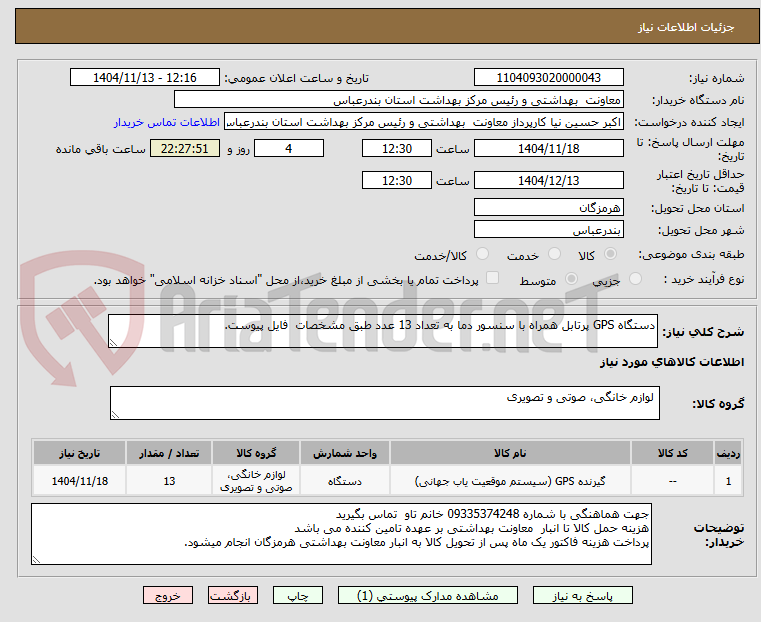Click the resize handle of description text area
This screenshot has height=622, width=761.
pyautogui.click(x=113, y=343)
